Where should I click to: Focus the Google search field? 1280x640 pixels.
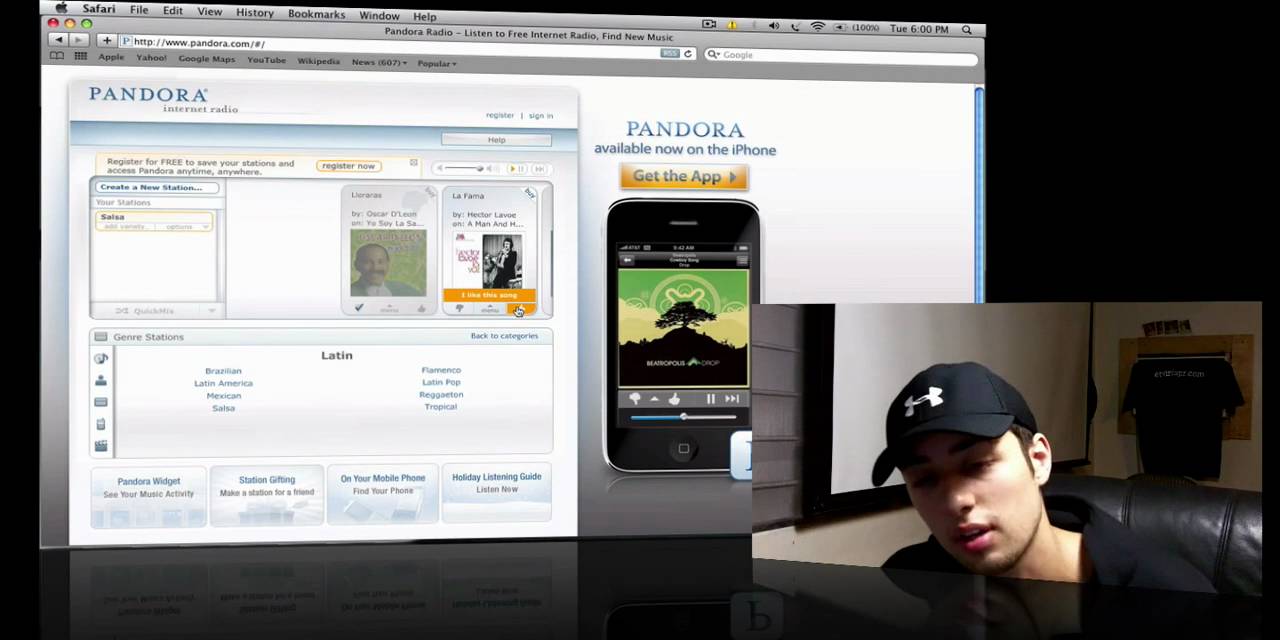(x=840, y=56)
